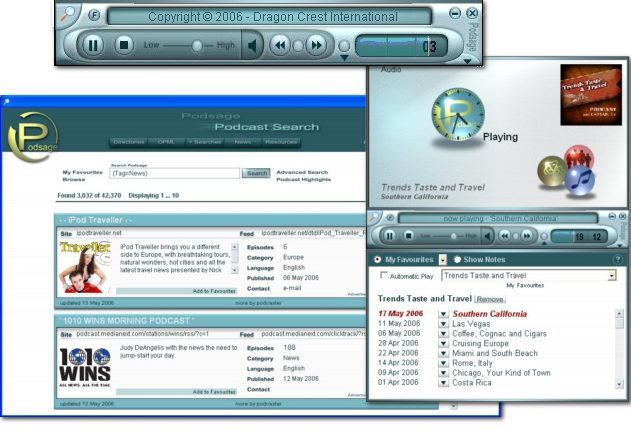
Task: Open 'more by podcaster' under iPod Traveller
Action: (258, 303)
